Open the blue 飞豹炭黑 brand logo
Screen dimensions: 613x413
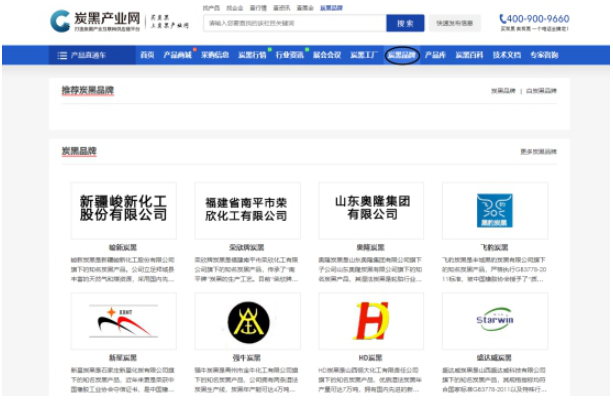[495, 210]
